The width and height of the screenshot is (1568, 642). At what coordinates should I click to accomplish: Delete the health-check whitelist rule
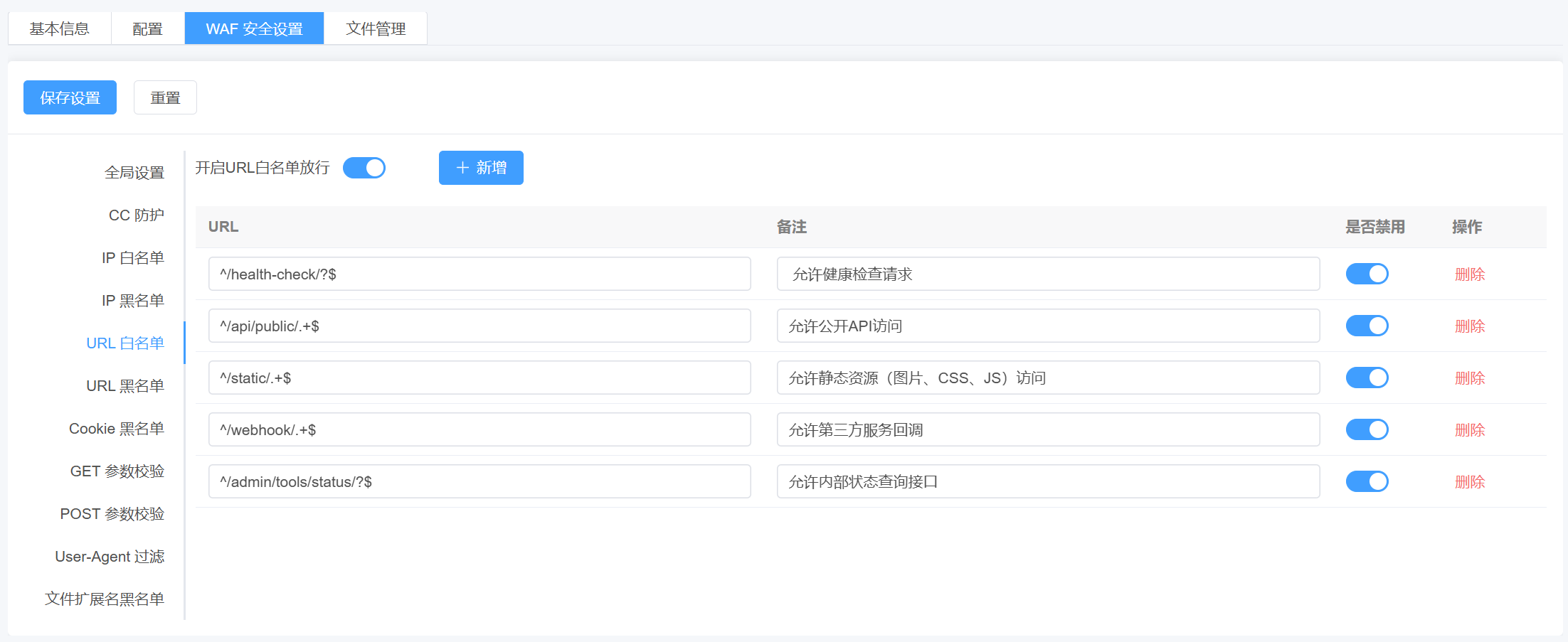pos(1470,274)
